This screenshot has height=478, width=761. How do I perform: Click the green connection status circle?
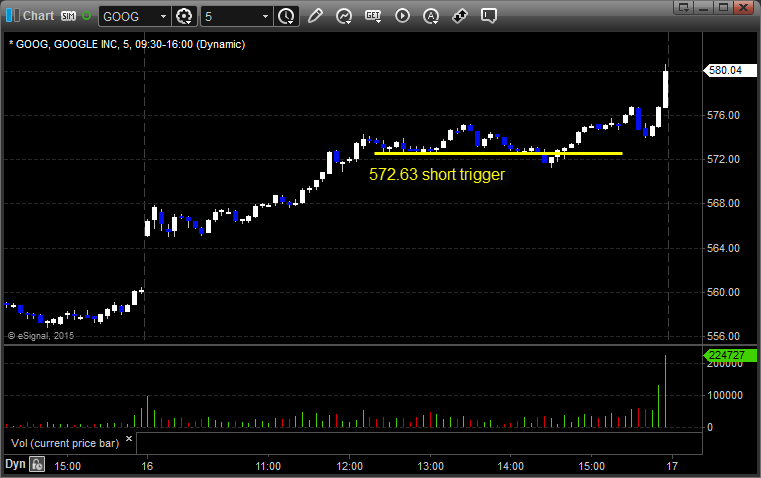point(86,16)
